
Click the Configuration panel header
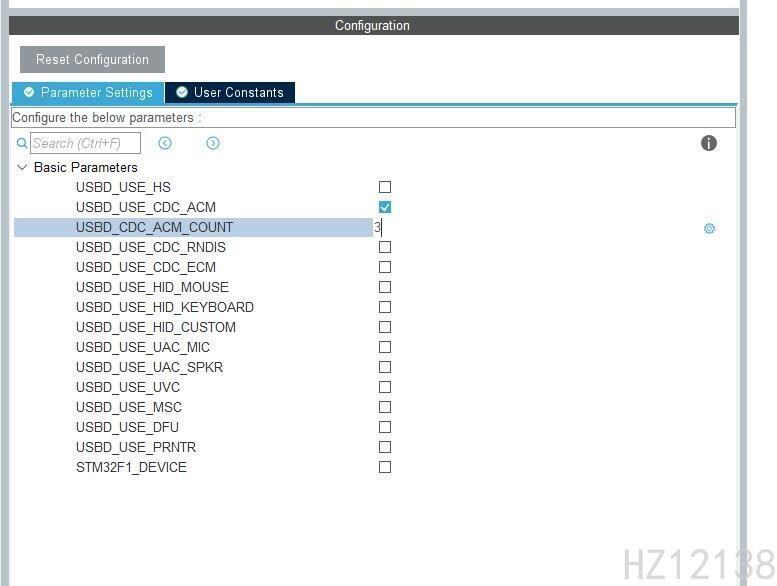(374, 25)
